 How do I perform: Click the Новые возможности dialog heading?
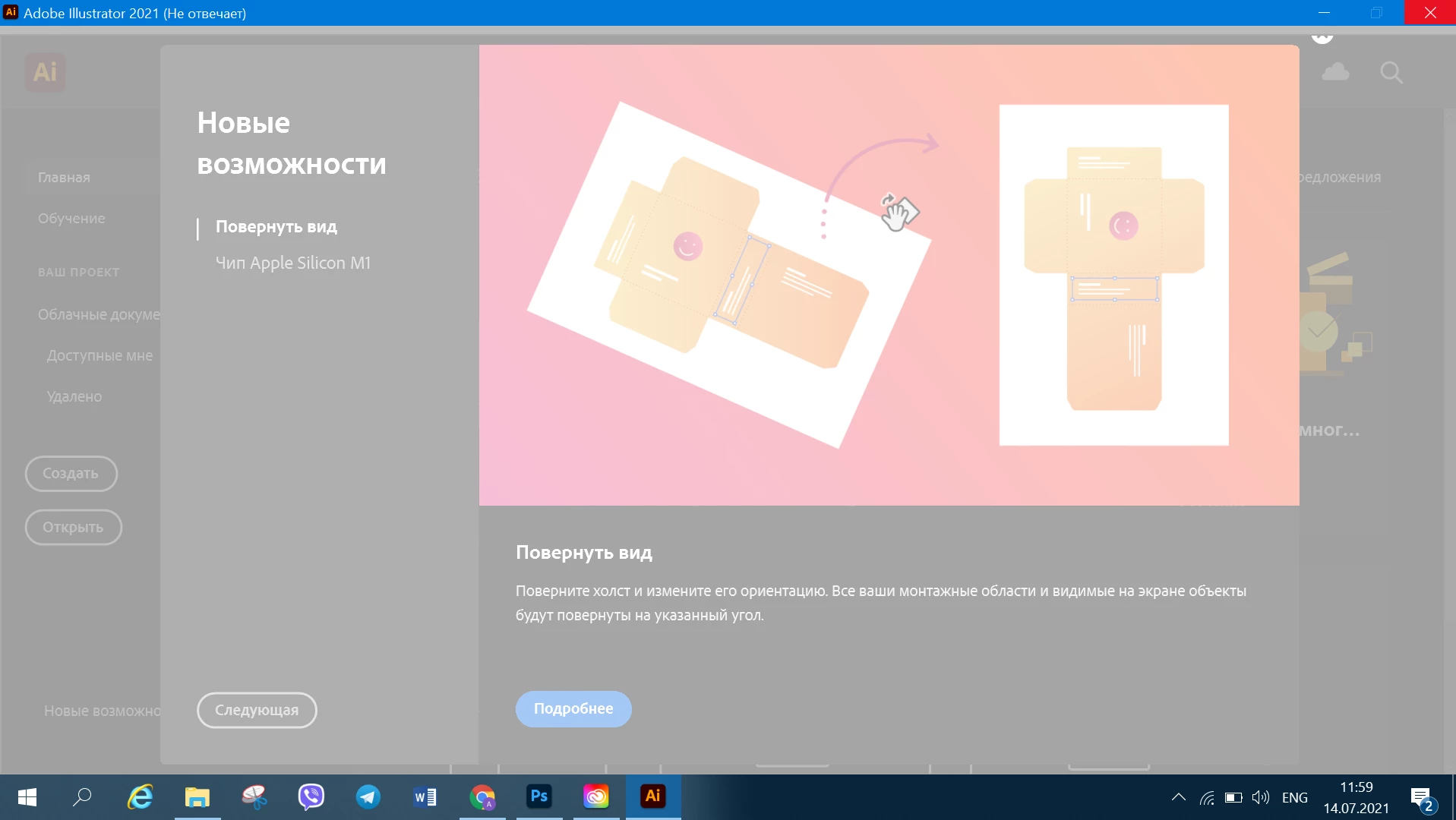pyautogui.click(x=292, y=143)
